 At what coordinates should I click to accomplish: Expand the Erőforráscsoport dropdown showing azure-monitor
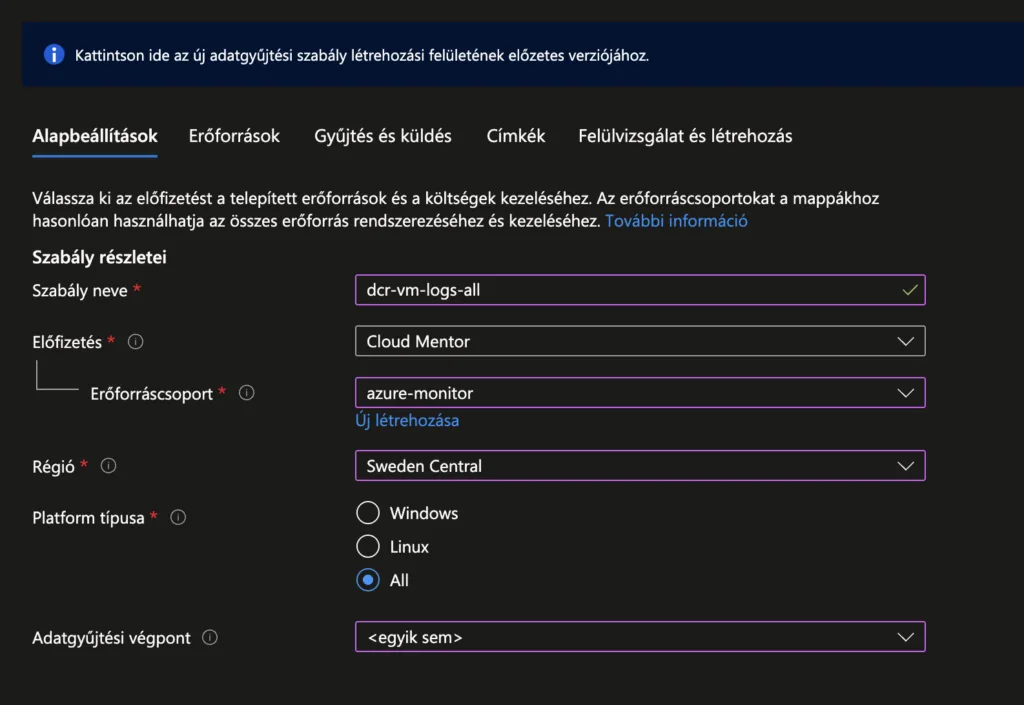pyautogui.click(x=639, y=393)
